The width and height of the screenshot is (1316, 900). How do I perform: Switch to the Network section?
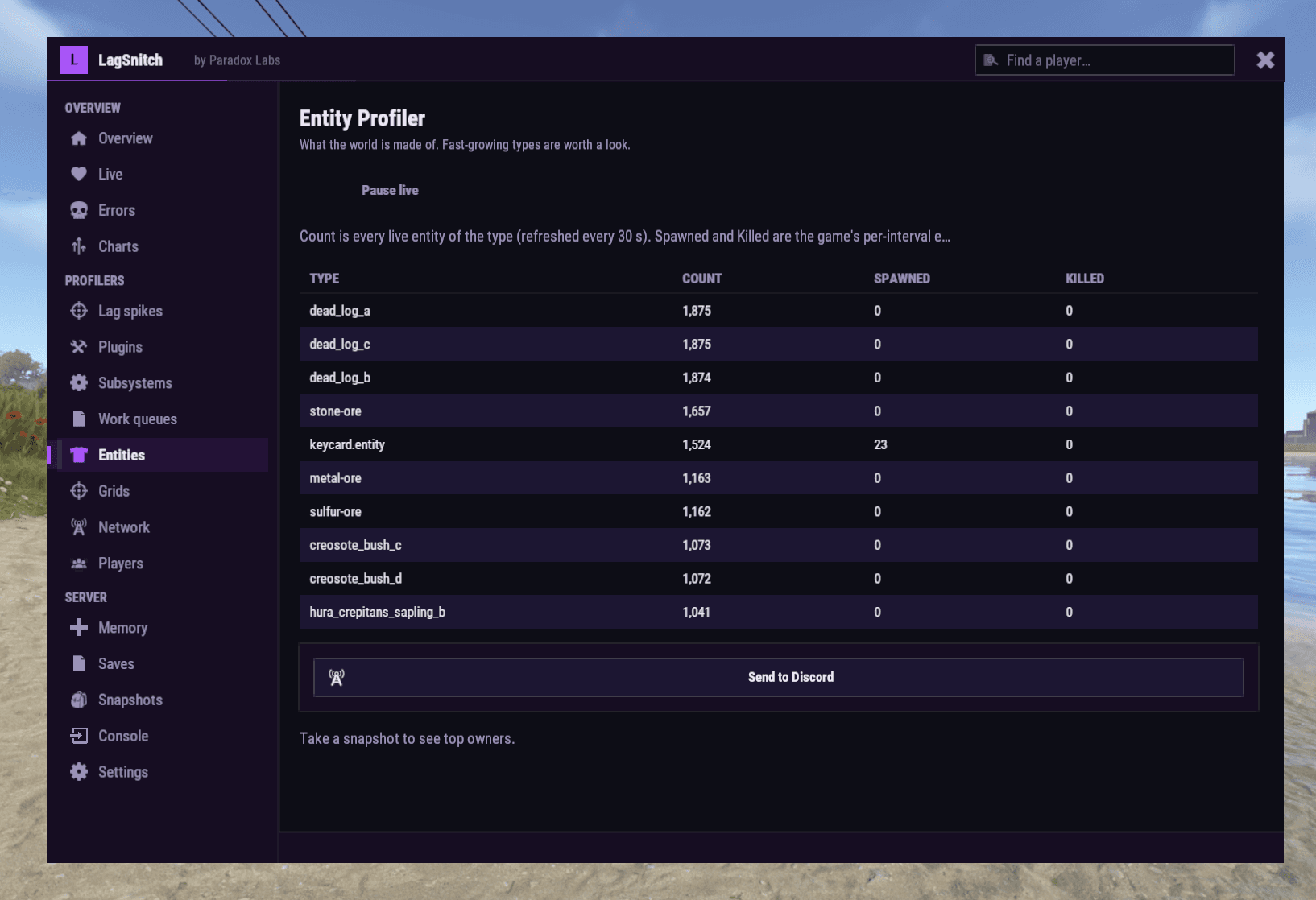coord(162,527)
